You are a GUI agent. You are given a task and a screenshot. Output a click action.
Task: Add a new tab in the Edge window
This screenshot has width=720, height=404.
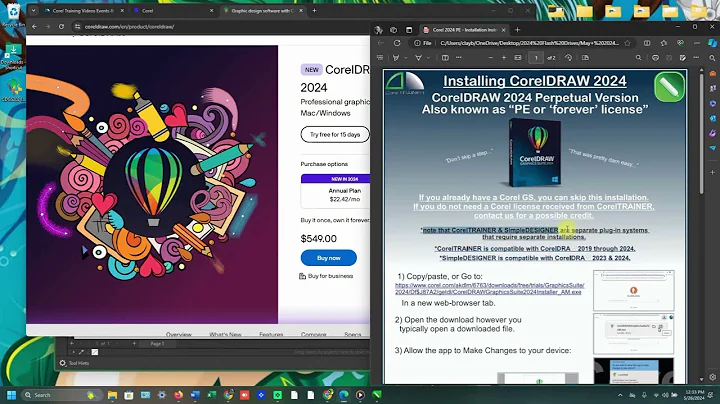[518, 30]
